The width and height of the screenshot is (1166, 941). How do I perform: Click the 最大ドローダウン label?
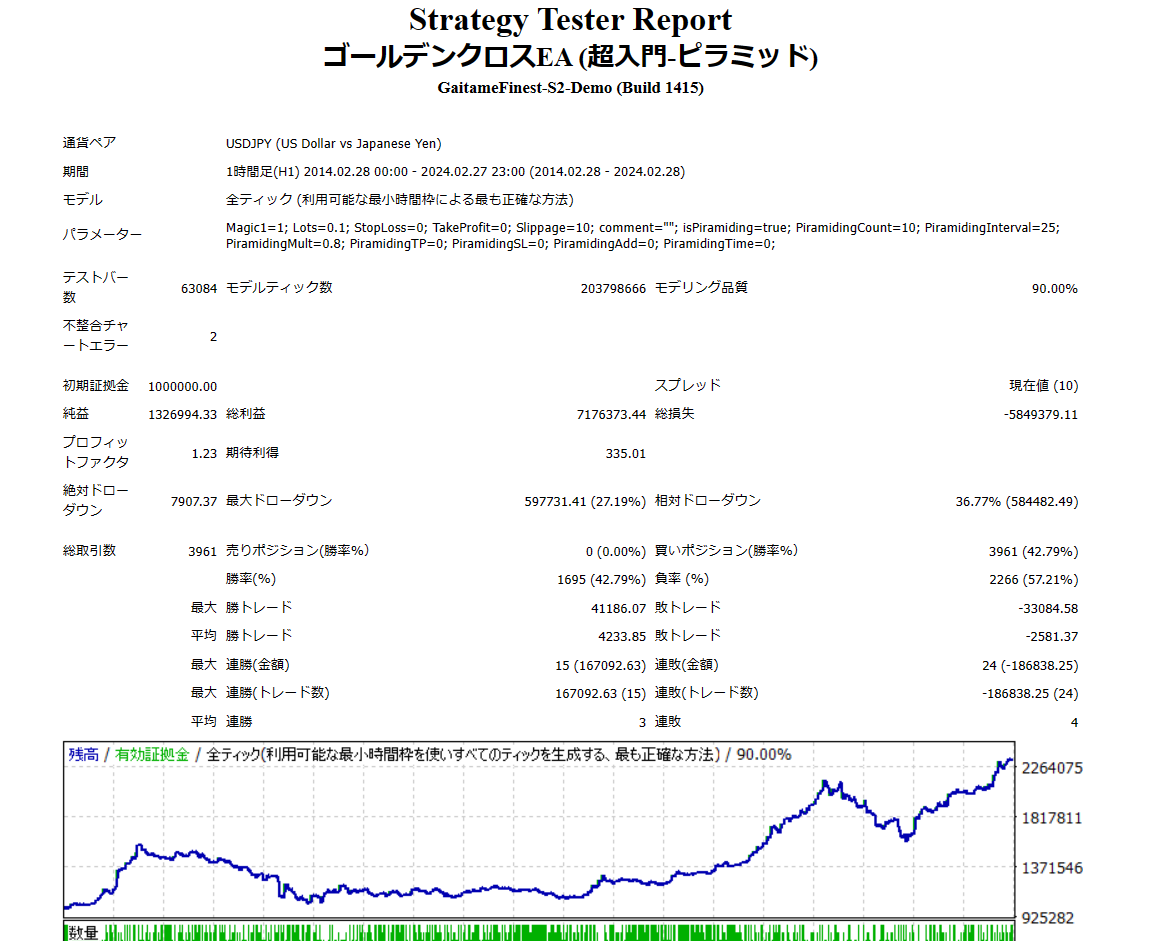(279, 501)
